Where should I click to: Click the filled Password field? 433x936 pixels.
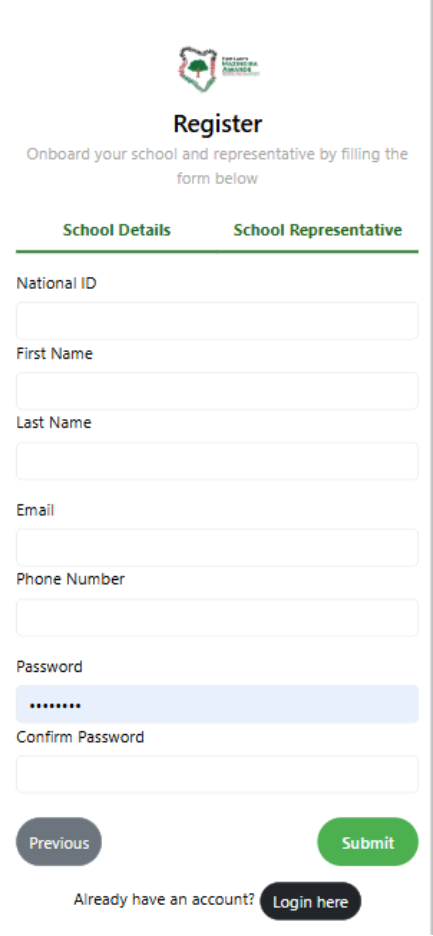click(x=217, y=704)
